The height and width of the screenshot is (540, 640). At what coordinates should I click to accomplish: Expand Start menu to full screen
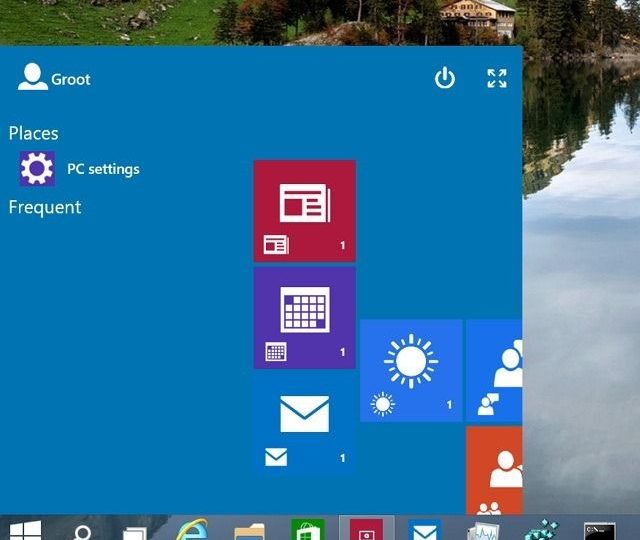tap(497, 79)
